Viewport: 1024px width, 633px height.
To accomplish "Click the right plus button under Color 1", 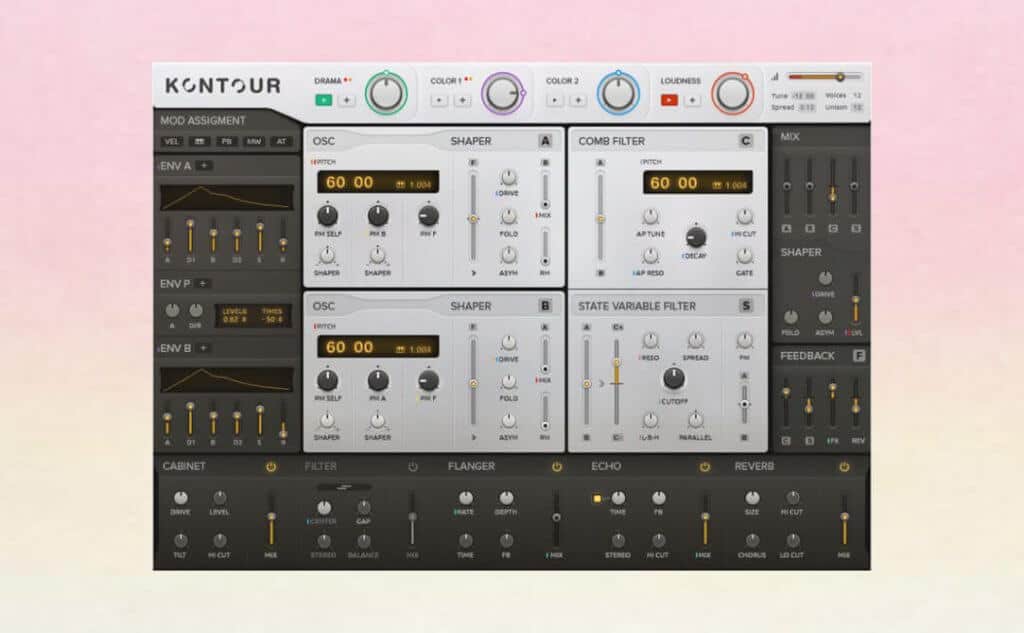I will click(x=462, y=100).
